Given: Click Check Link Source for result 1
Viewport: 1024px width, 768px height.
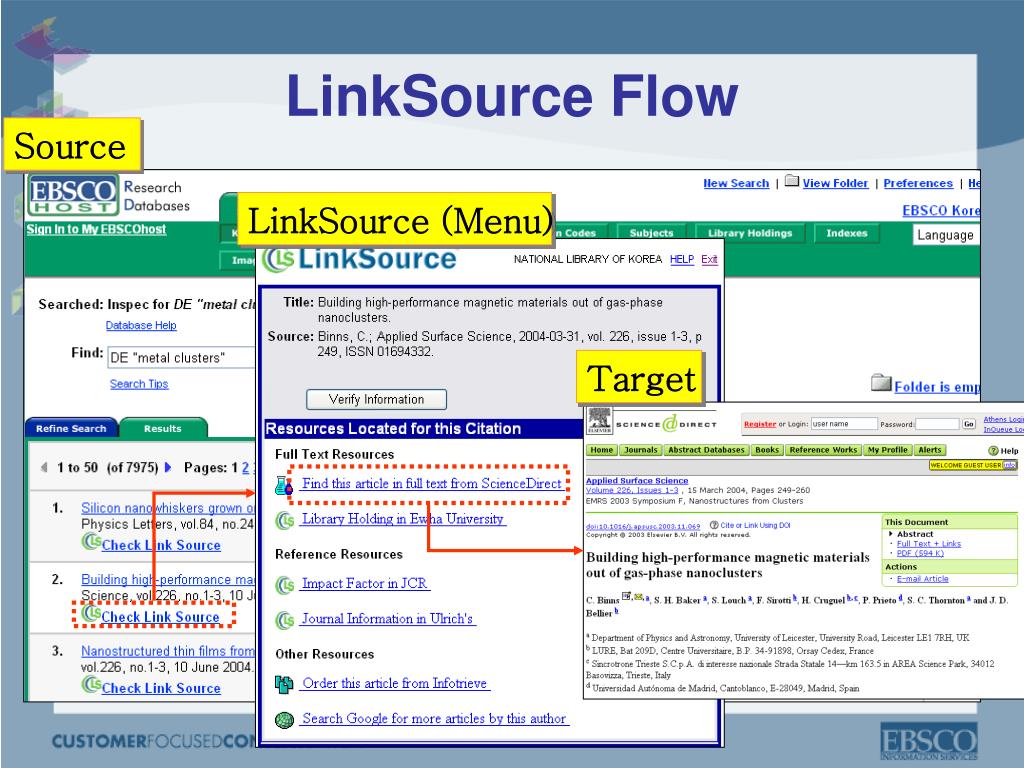Looking at the screenshot, I should 161,545.
